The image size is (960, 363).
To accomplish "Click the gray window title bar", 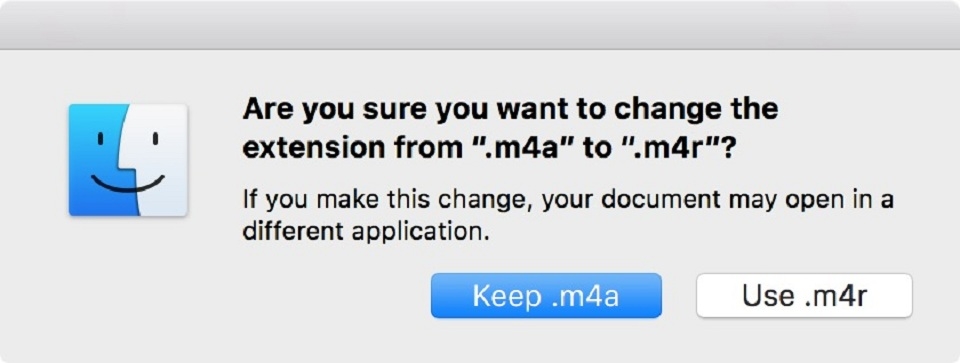I will coord(480,24).
